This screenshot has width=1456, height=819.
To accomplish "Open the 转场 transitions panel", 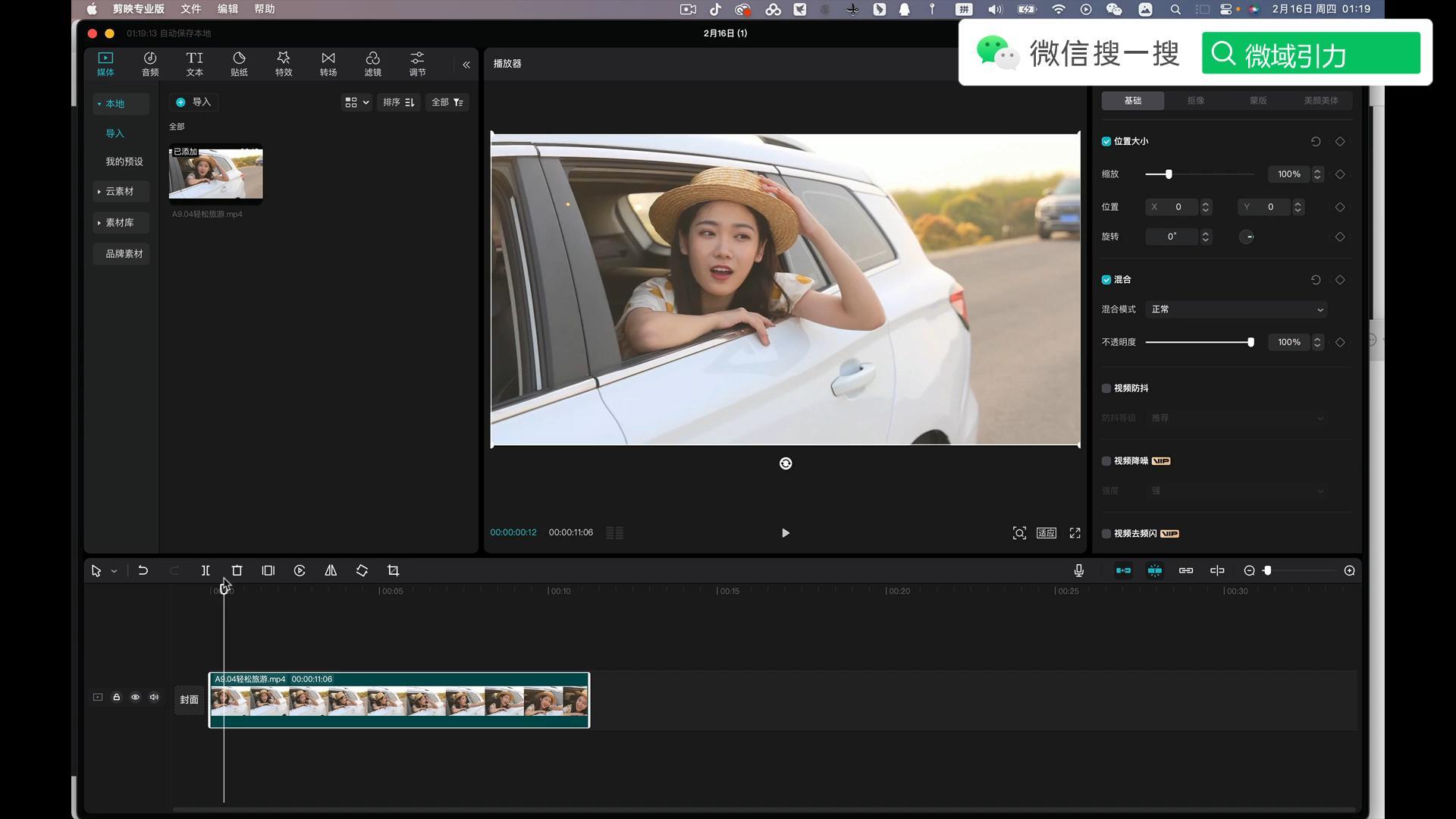I will [328, 64].
